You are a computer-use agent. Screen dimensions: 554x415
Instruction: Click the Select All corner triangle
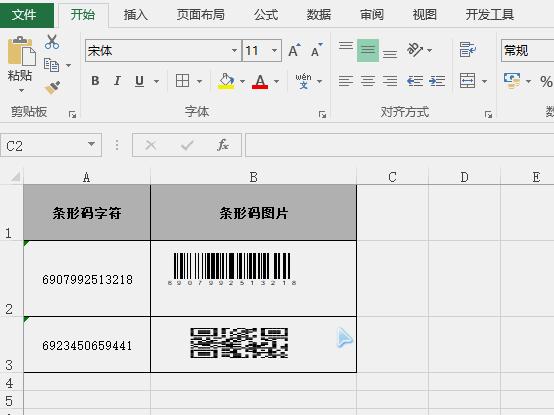point(15,176)
